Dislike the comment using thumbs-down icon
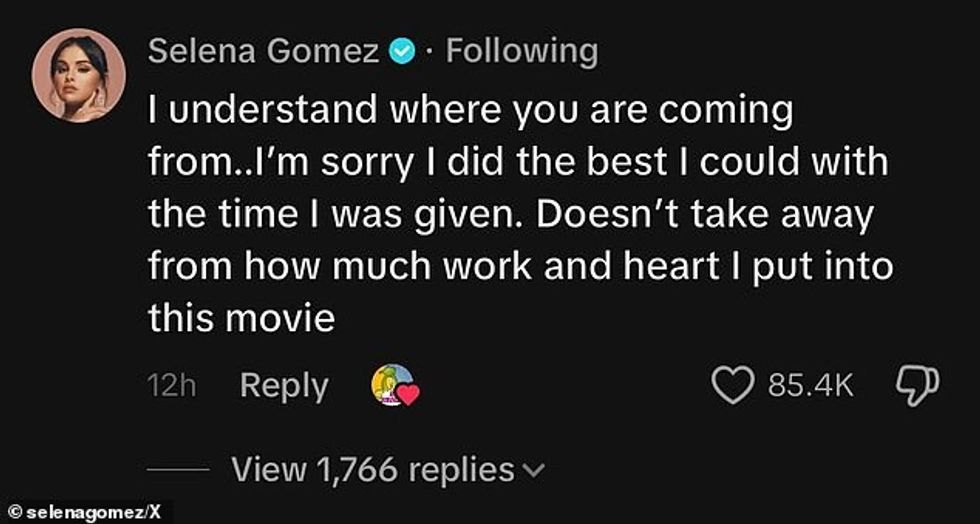This screenshot has width=980, height=524. click(917, 386)
